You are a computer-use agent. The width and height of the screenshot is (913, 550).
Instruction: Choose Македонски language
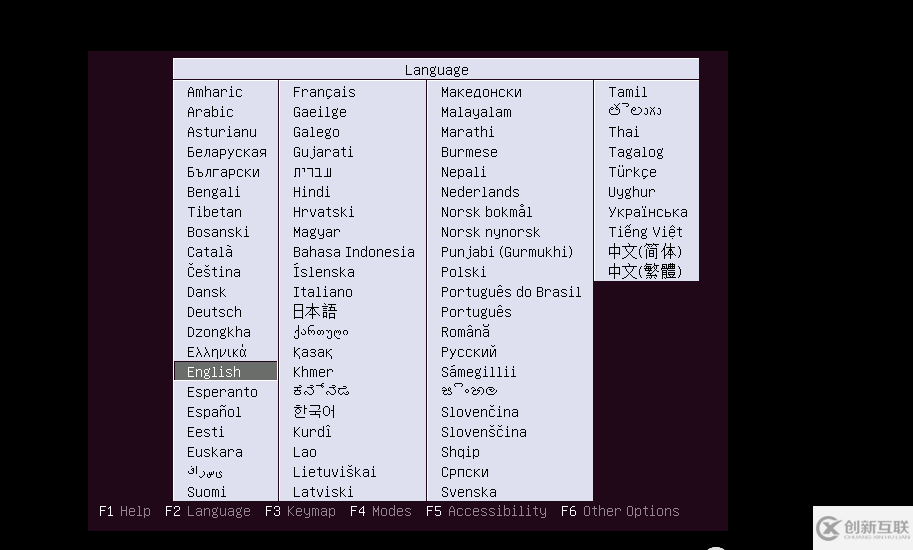point(481,92)
